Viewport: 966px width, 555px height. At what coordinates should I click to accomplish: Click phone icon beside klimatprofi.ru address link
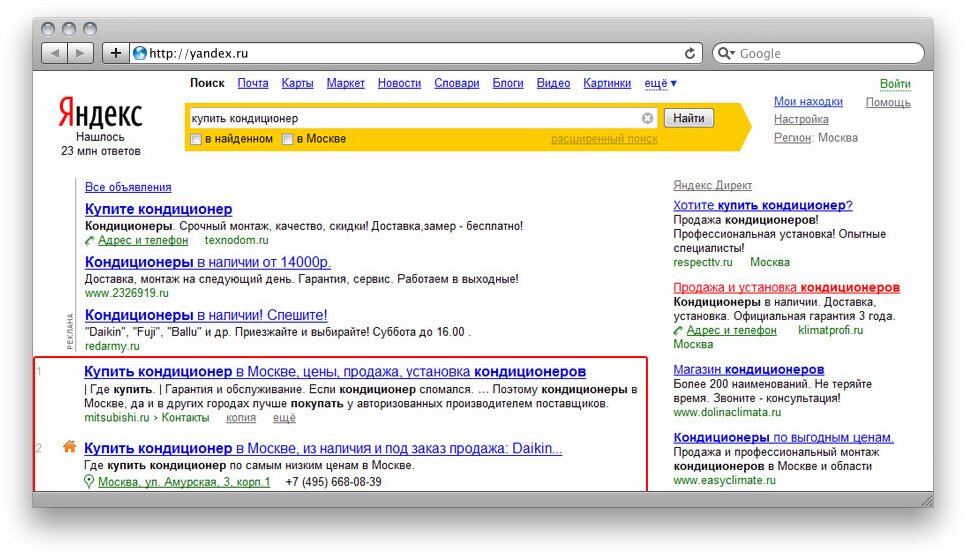pos(678,331)
